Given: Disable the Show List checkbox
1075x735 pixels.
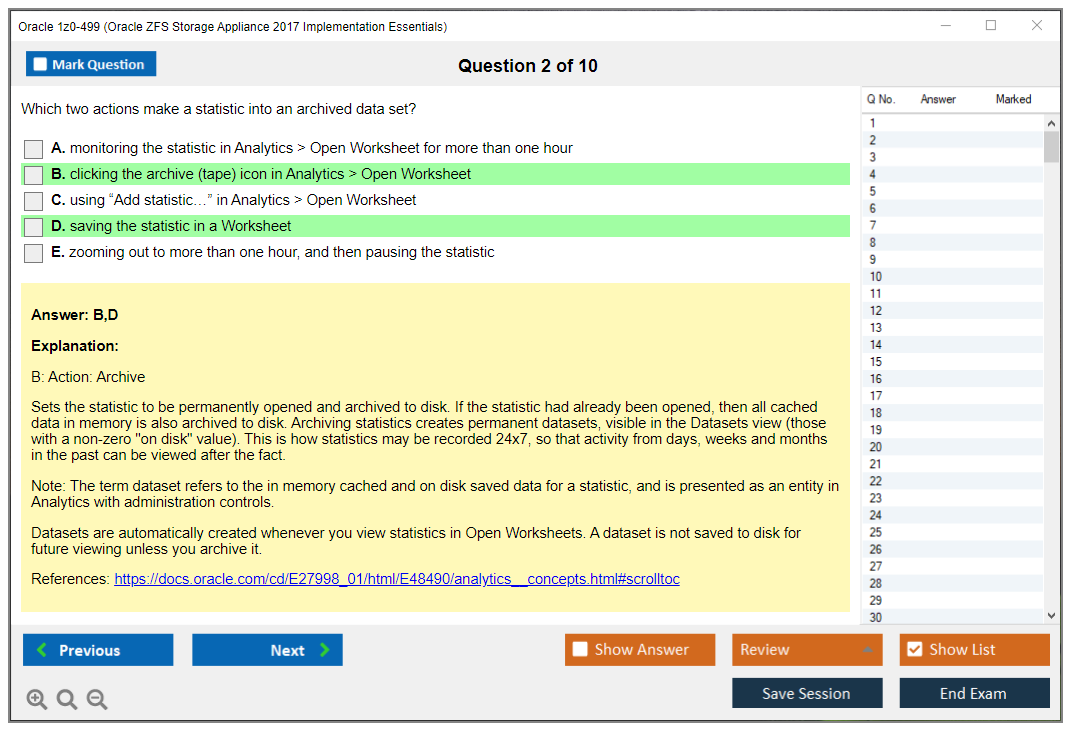Looking at the screenshot, I should tap(914, 650).
